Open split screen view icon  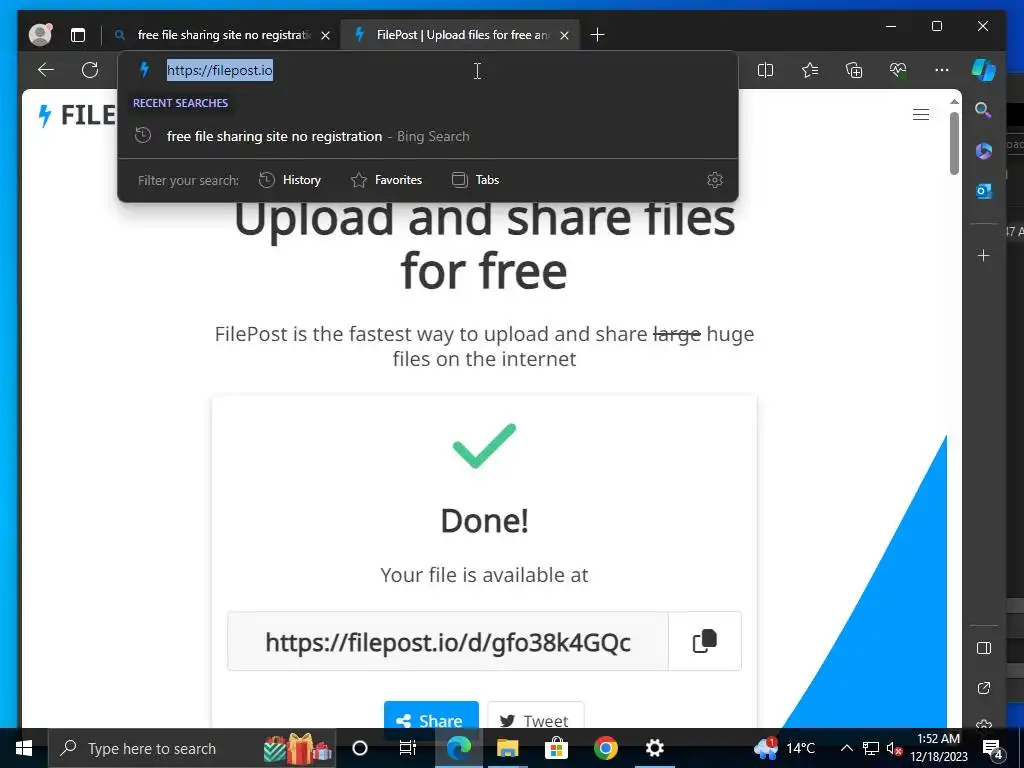coord(765,70)
